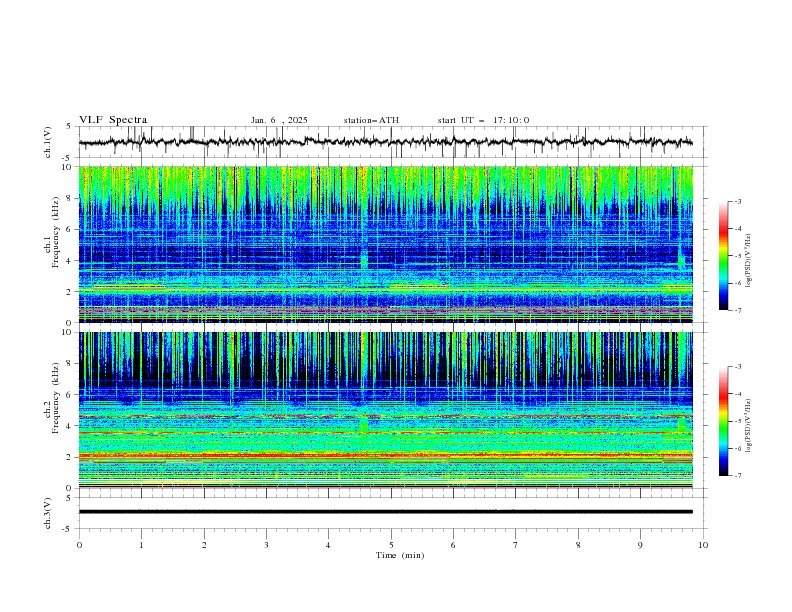Click the "ch.3(V)" axis label
Viewport: 792px width, 612px height.
[48, 513]
